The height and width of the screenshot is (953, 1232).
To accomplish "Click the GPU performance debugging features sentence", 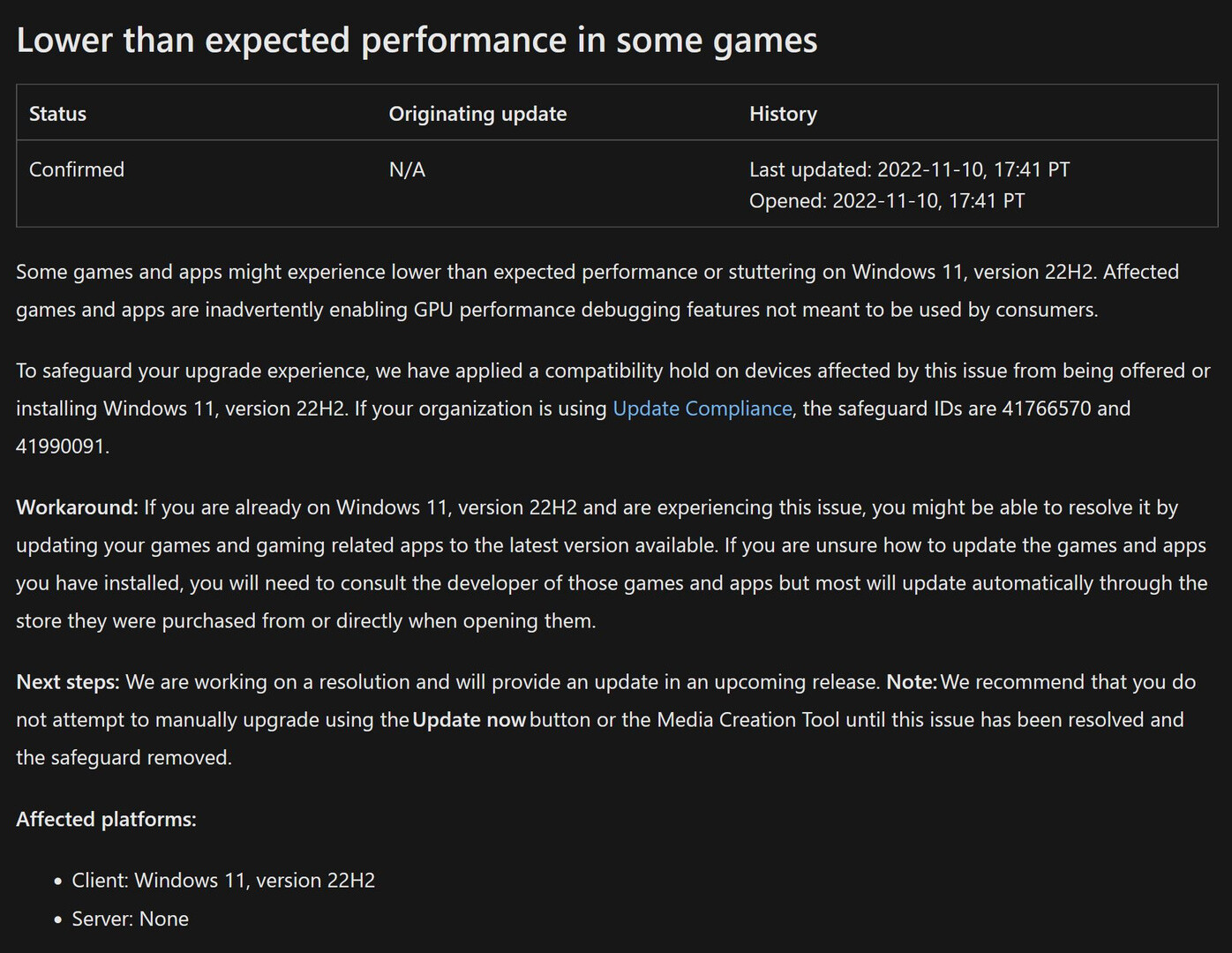I will pos(556,310).
